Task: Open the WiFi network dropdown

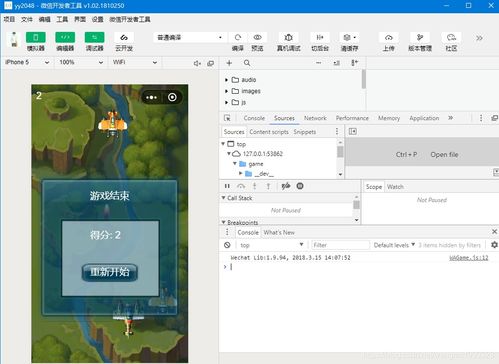Action: [135, 62]
